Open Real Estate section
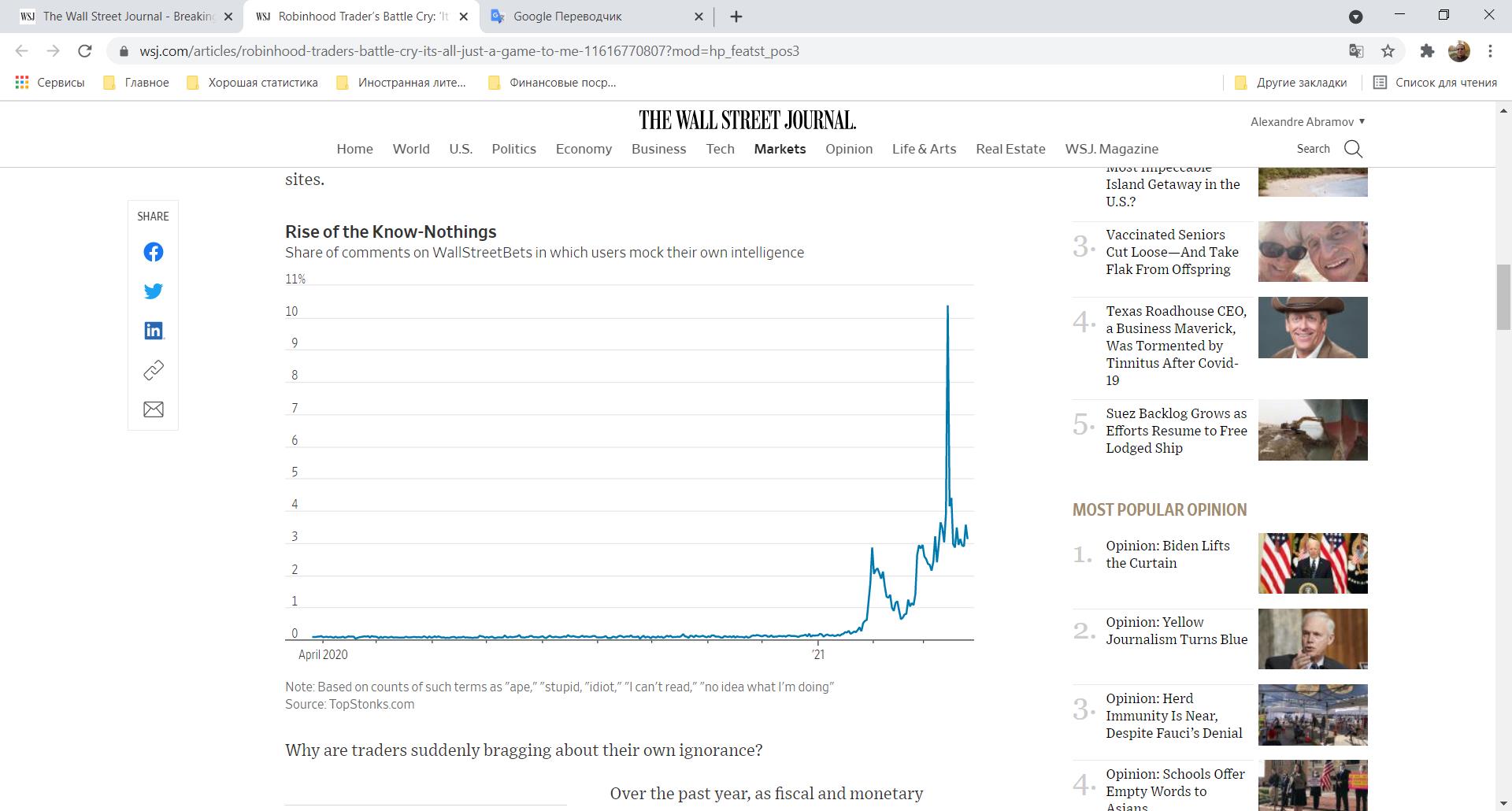This screenshot has height=811, width=1512. (x=1010, y=149)
